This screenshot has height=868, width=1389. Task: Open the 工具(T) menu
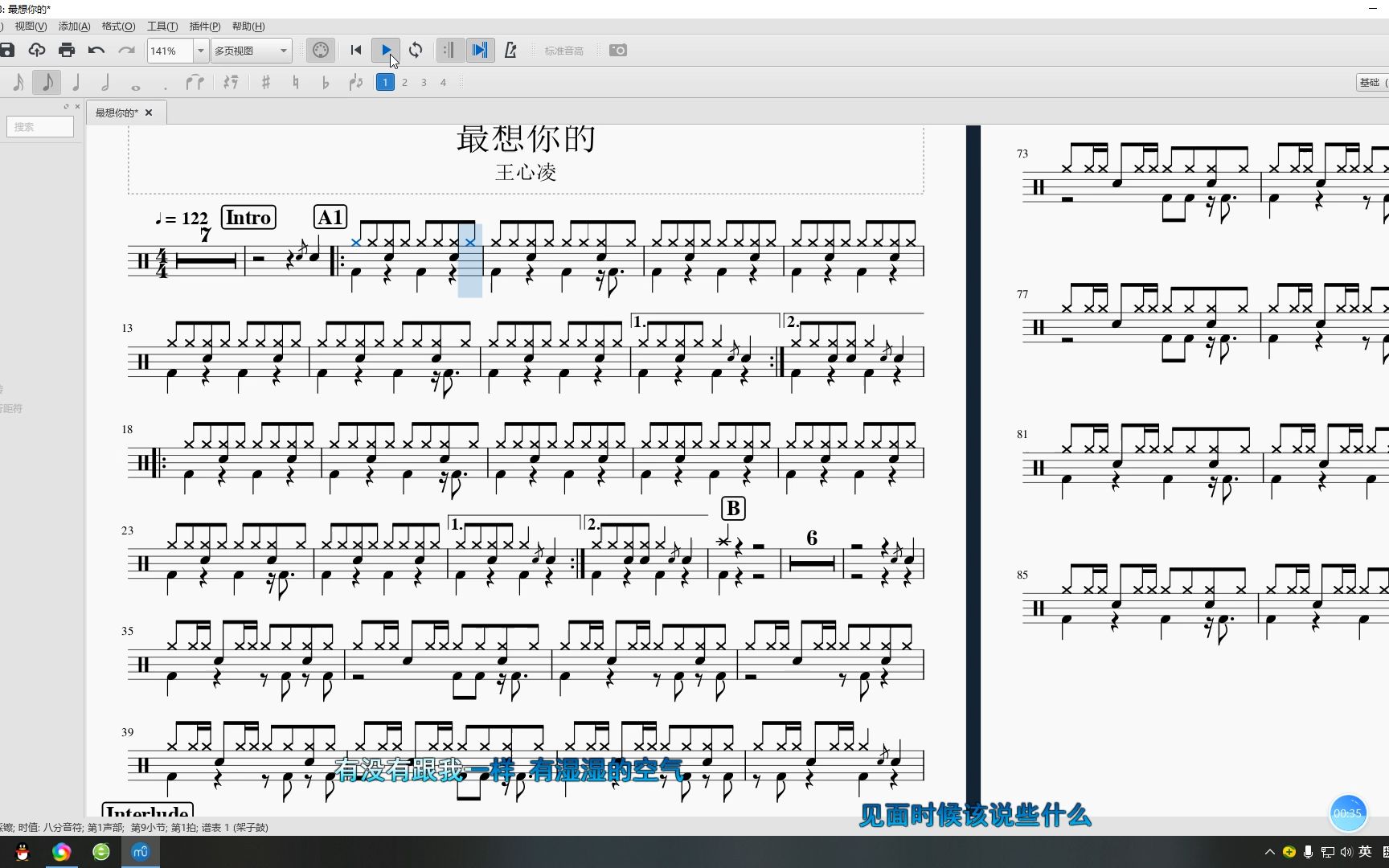(162, 27)
